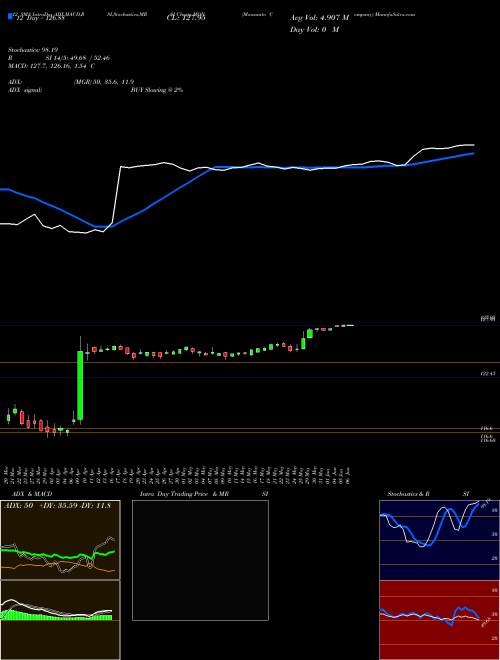500x660 pixels.
Task: Click the 'MACD: 127.7, 126.16, 1.54' line
Action: tap(51, 66)
